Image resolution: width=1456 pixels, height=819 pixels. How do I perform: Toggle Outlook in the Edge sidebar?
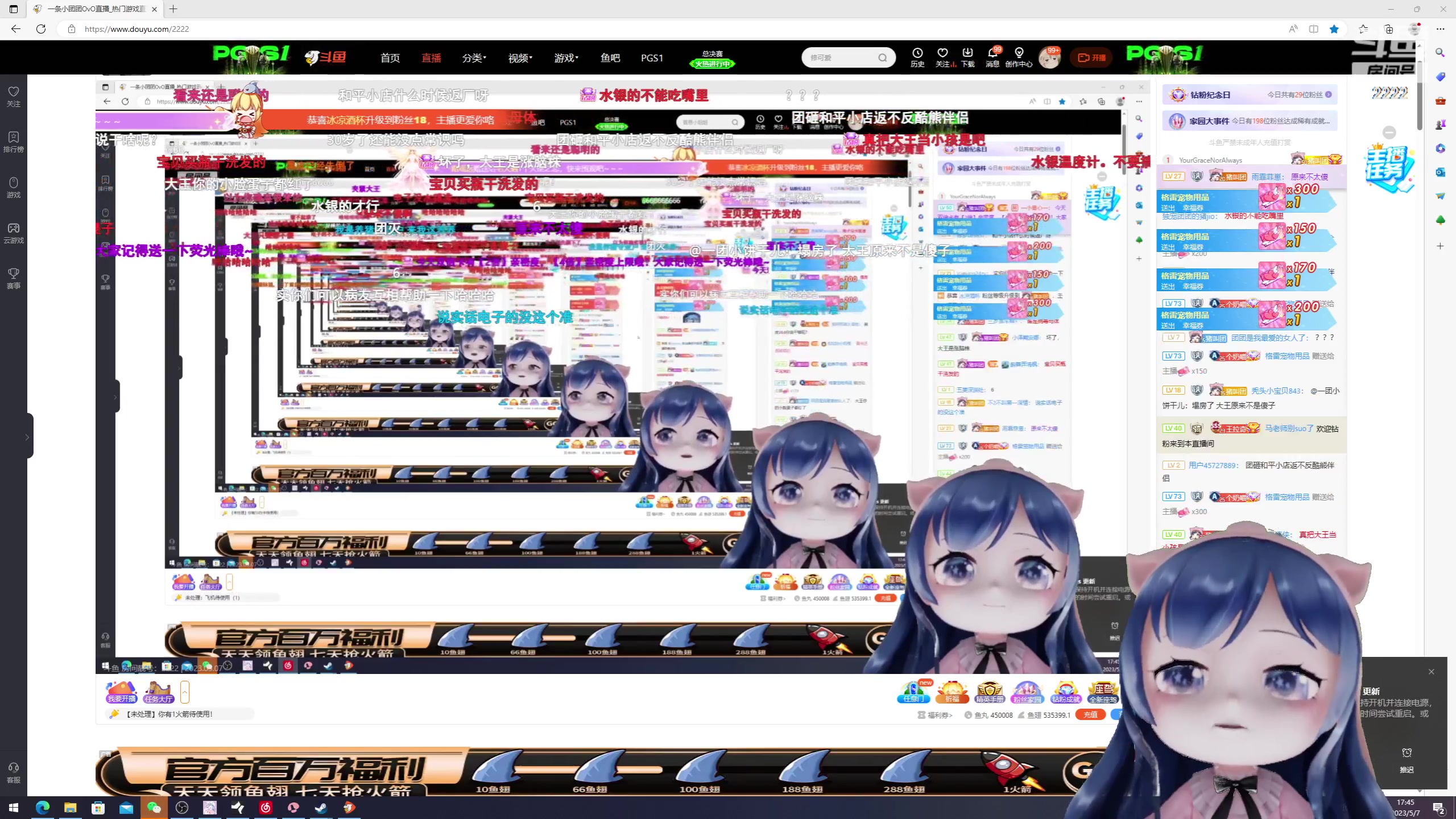coord(1440,172)
